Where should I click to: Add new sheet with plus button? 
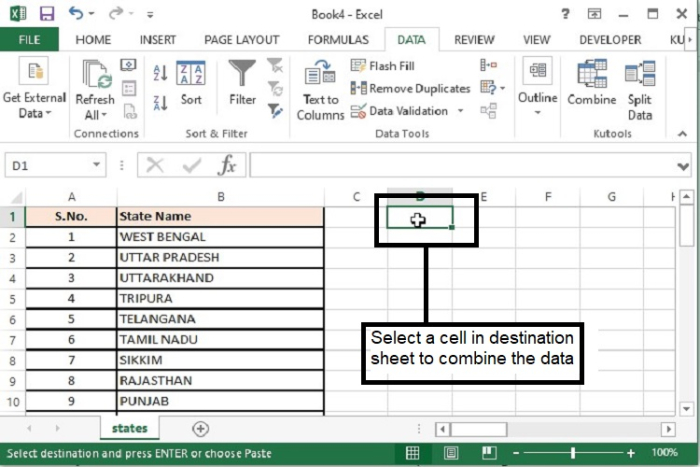coord(200,429)
